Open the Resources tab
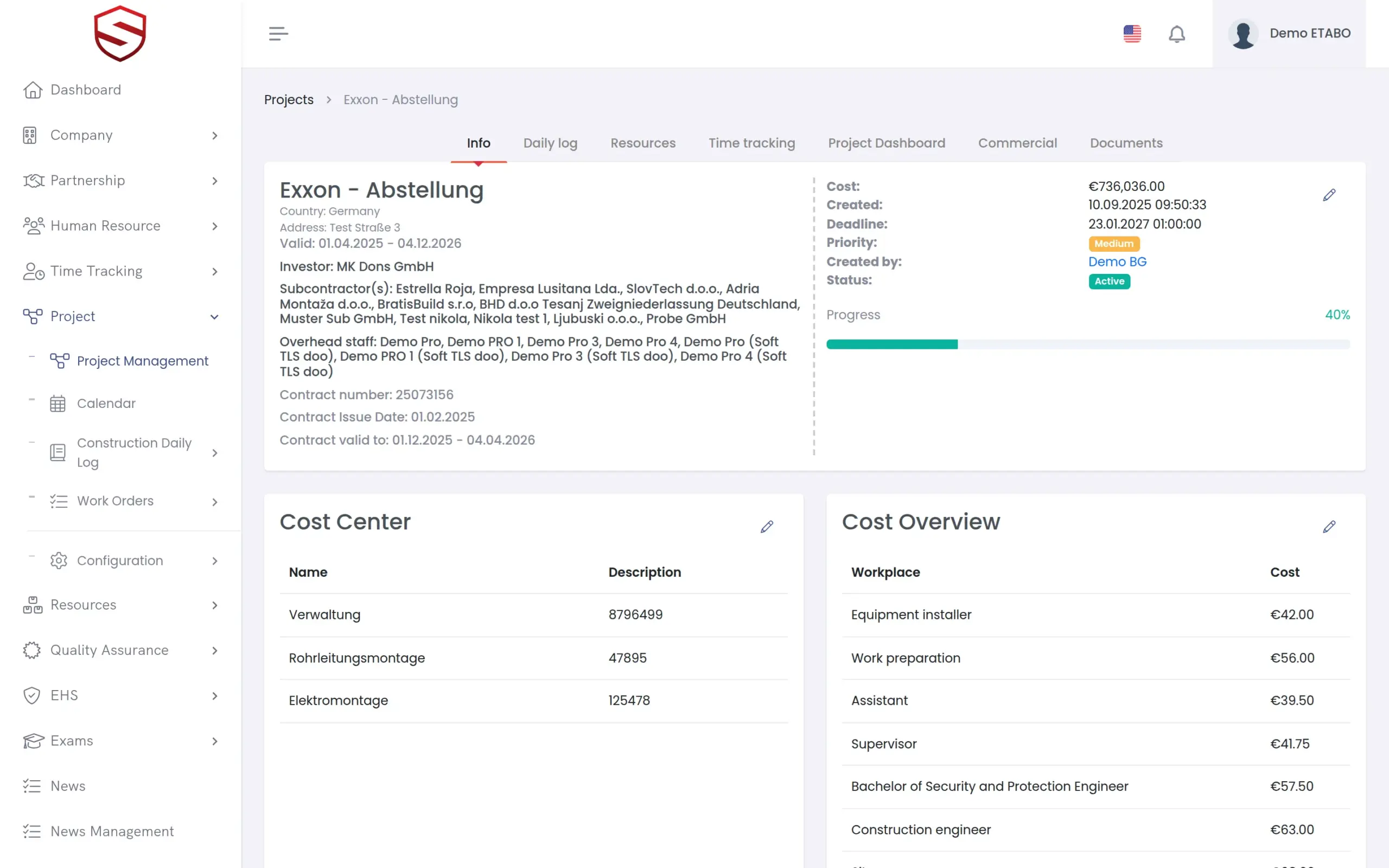Screen dimensions: 1389x868 [x=643, y=143]
